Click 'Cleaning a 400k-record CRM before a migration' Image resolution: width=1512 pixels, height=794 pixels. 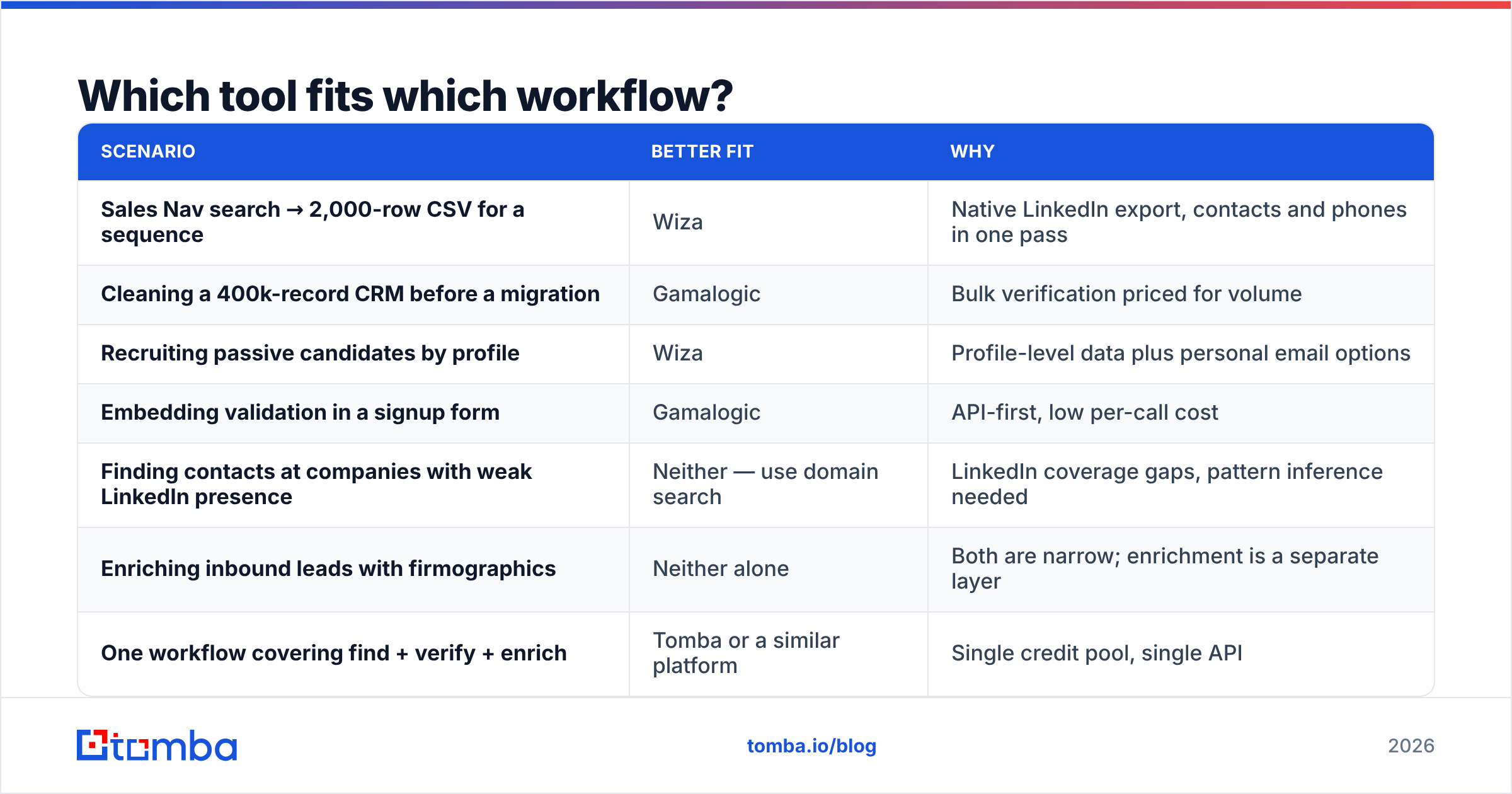350,294
